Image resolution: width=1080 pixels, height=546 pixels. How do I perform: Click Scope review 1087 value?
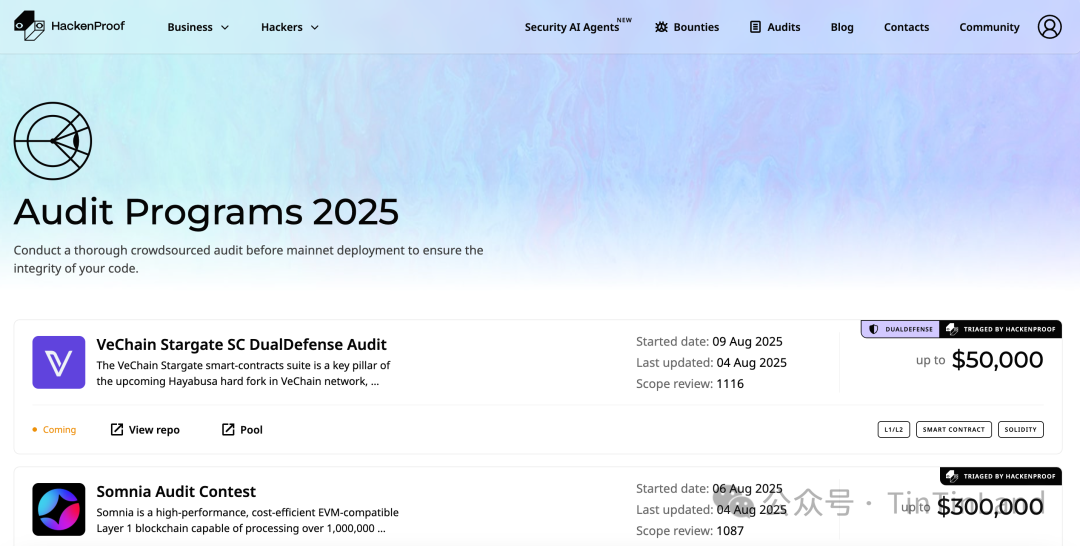(x=729, y=531)
